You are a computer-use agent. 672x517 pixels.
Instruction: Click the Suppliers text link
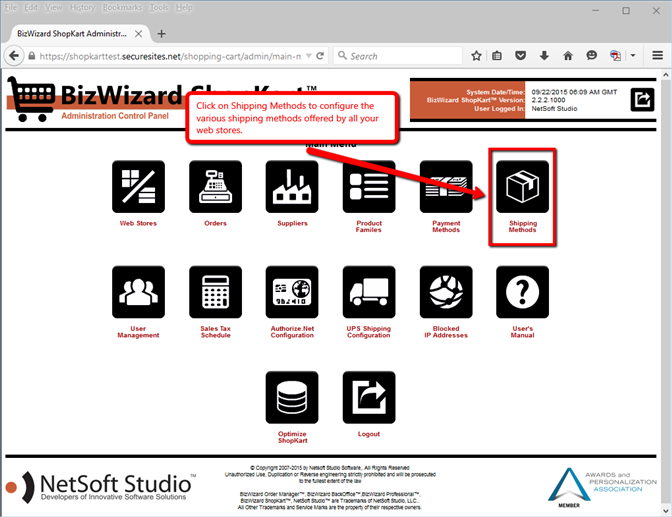292,223
